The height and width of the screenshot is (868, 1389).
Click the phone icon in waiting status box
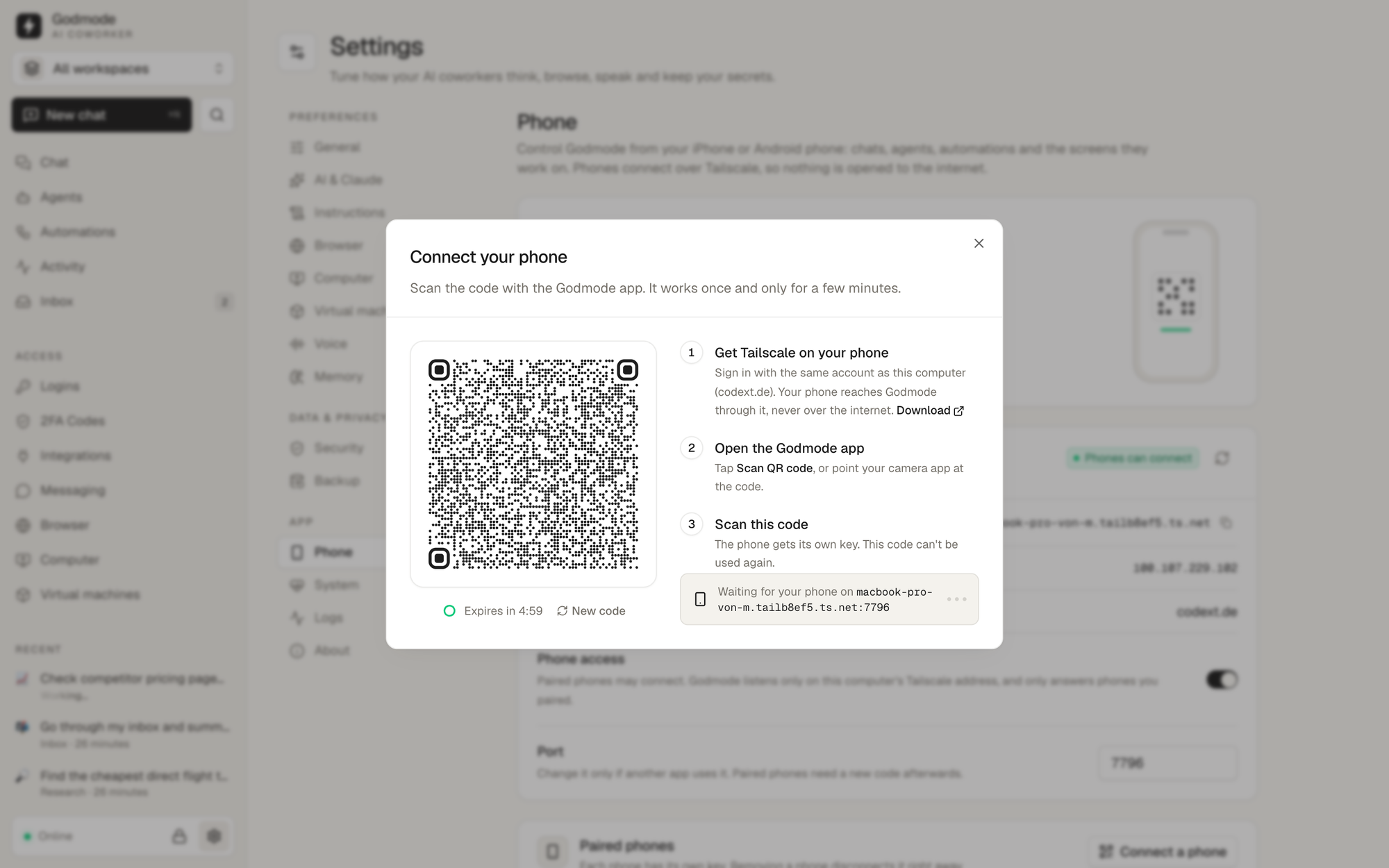[x=700, y=599]
